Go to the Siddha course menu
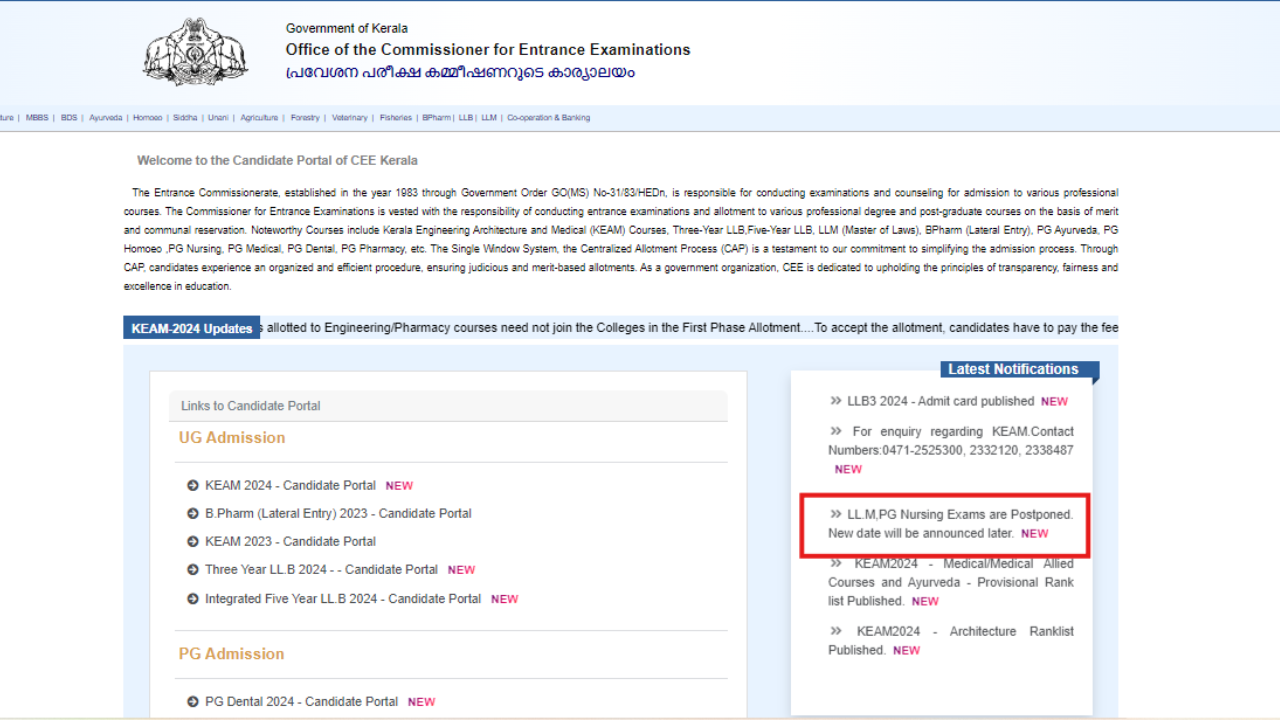 click(185, 118)
